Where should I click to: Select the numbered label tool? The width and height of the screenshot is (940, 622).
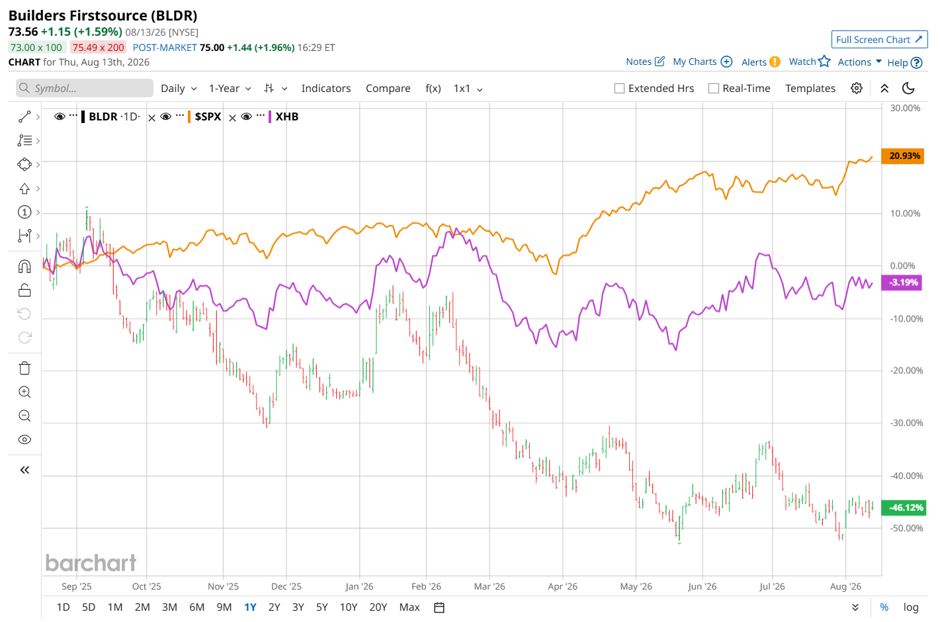pos(25,212)
